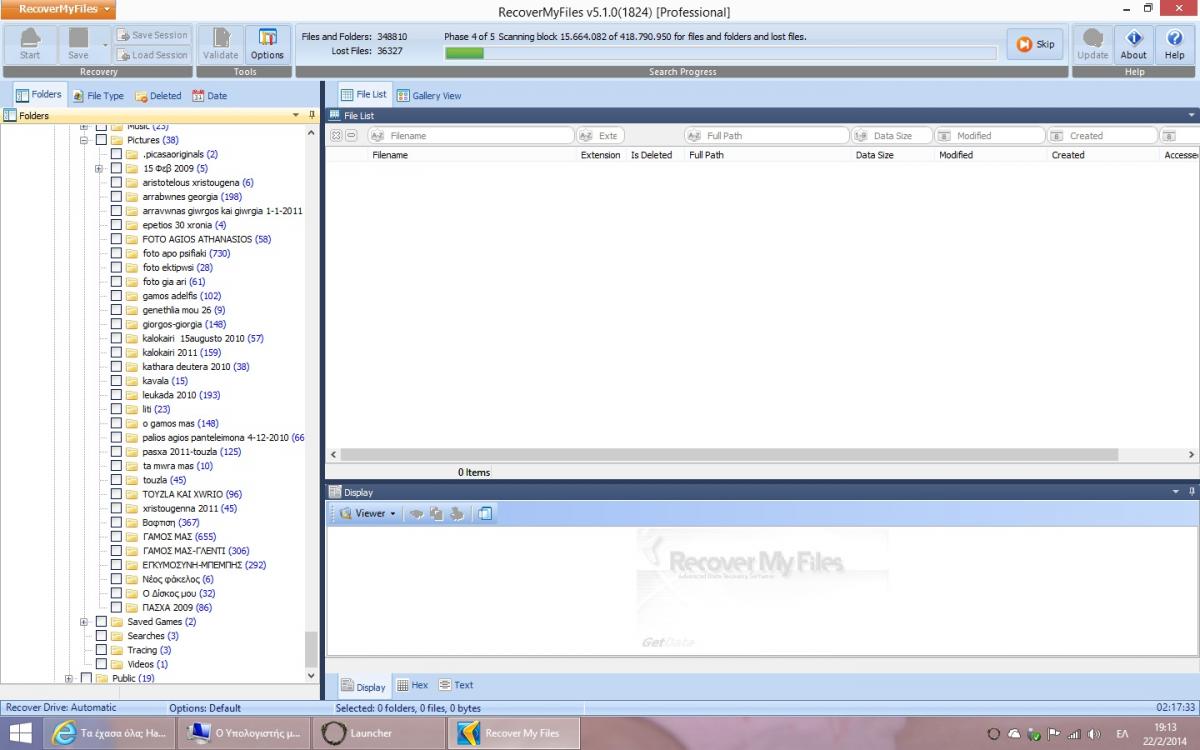Click the Load Session button
1200x750 pixels.
152,55
